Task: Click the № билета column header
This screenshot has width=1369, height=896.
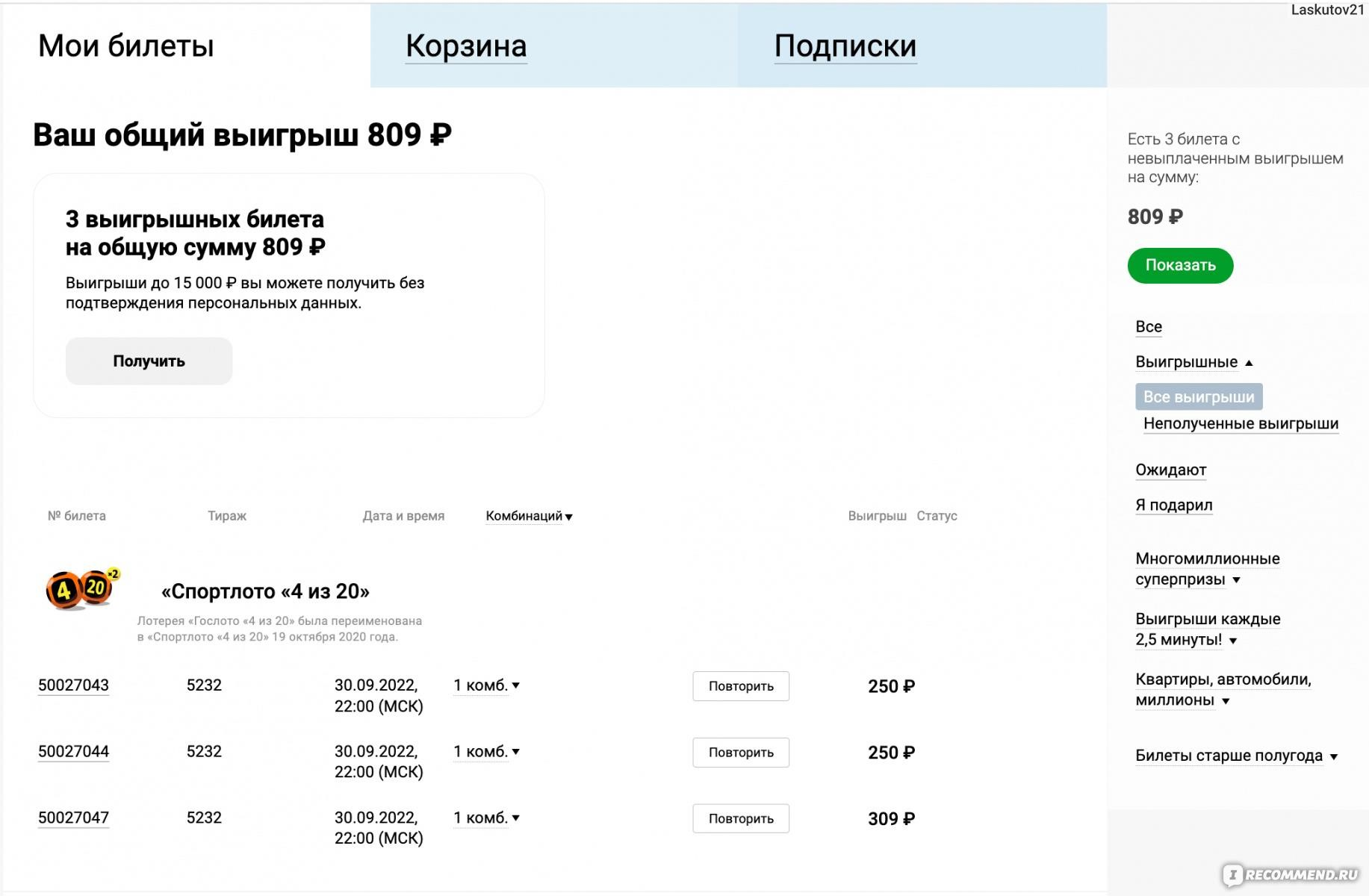Action: point(76,516)
